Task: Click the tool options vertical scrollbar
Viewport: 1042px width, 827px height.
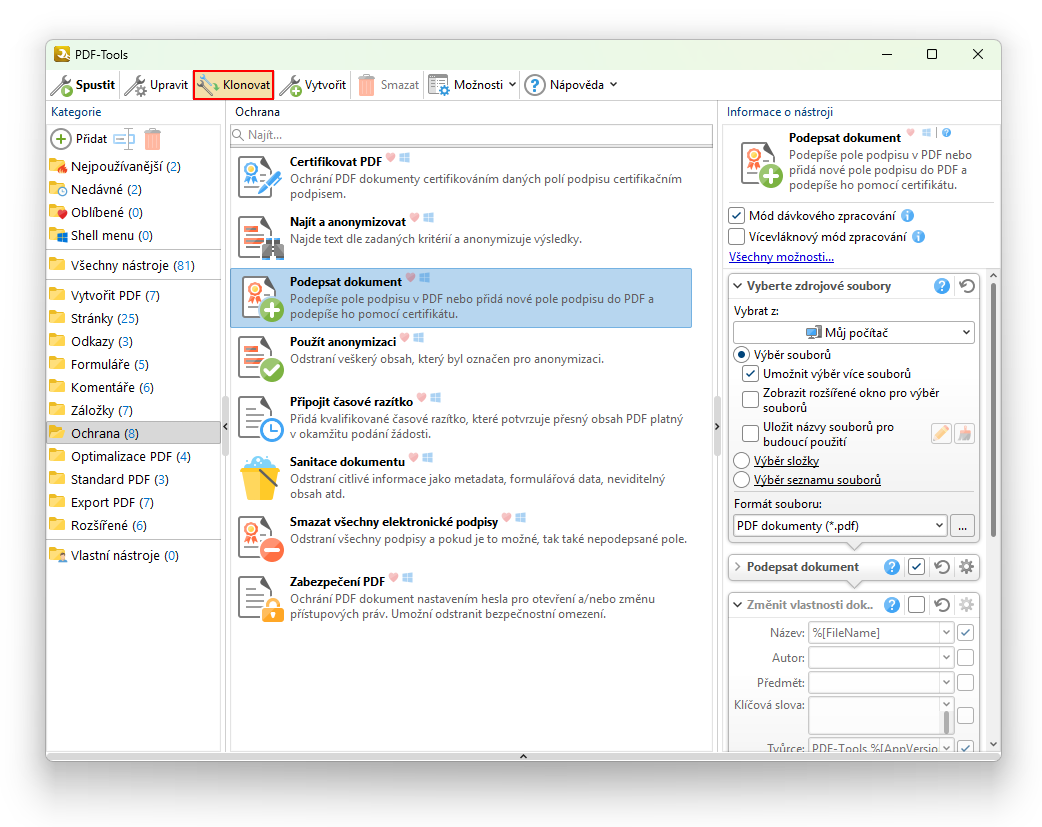Action: (993, 409)
